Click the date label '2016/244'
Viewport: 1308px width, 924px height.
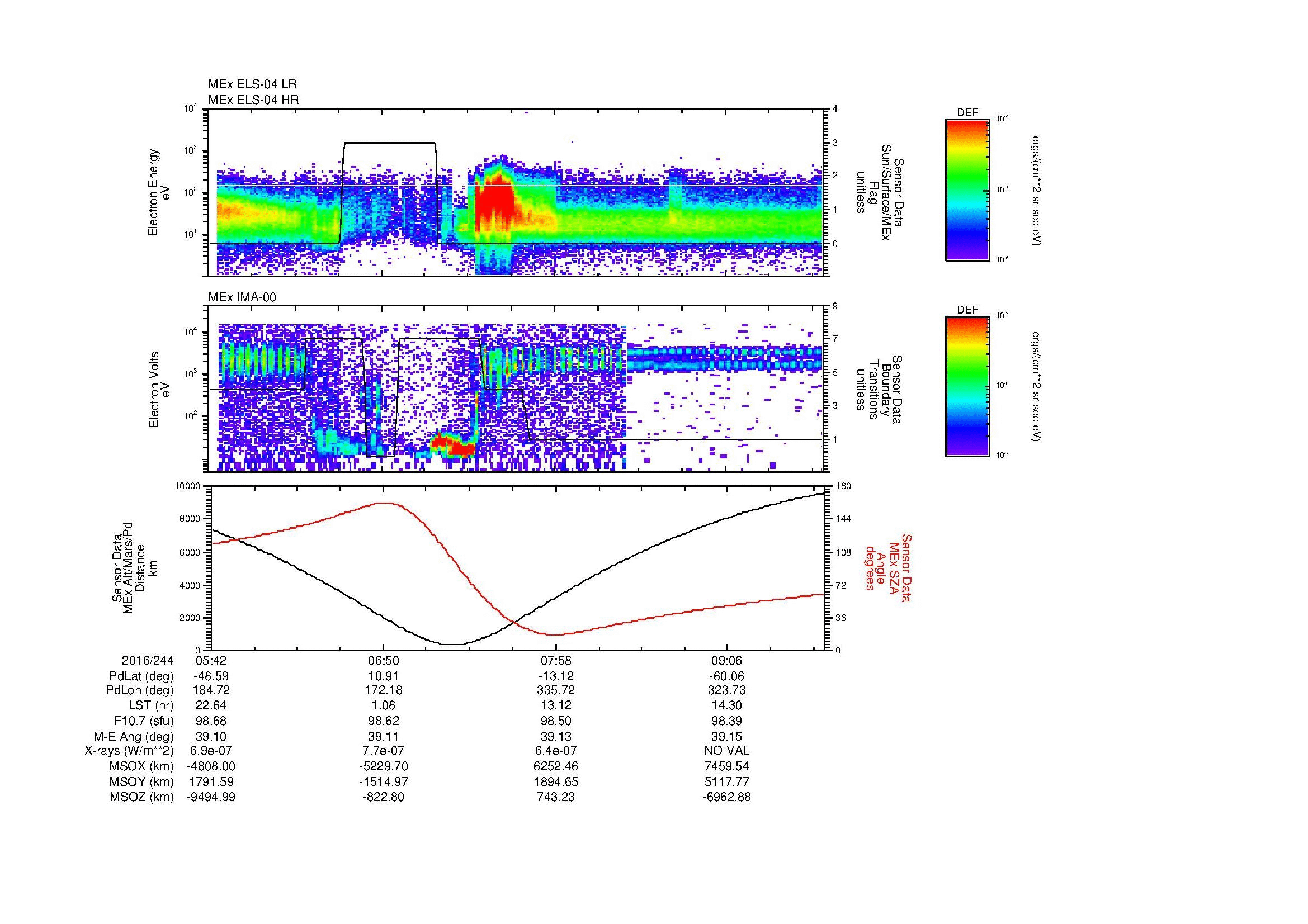click(148, 661)
